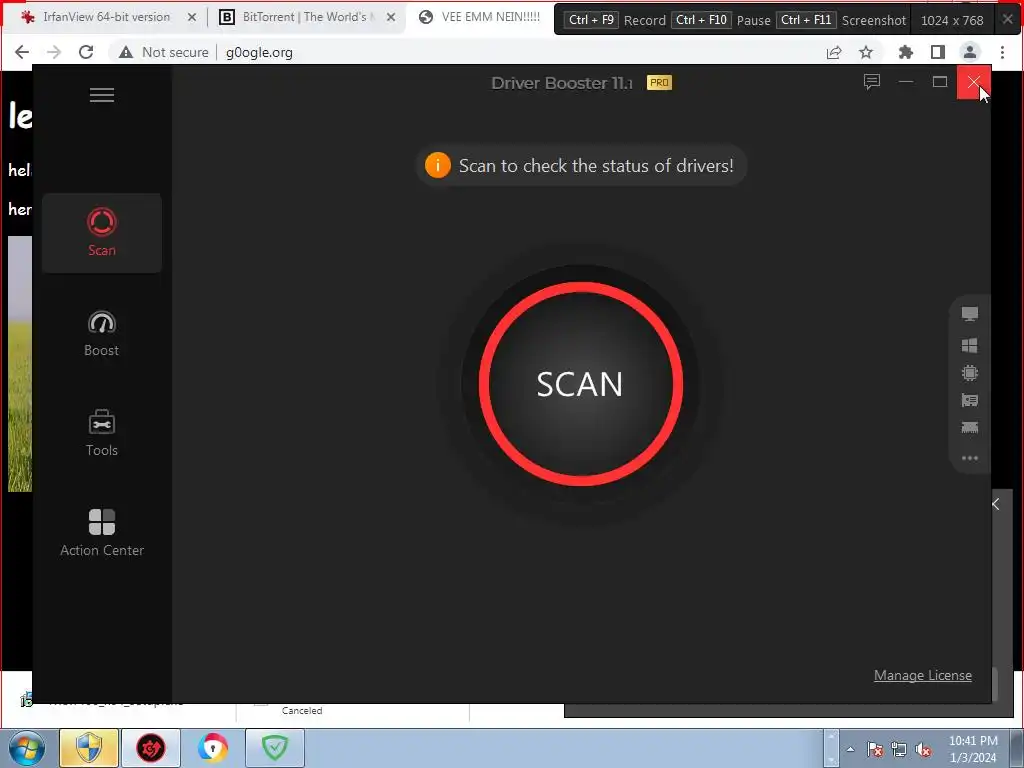Screen dimensions: 1024x768
Task: Click the Not secure warning indicator
Action: (164, 52)
